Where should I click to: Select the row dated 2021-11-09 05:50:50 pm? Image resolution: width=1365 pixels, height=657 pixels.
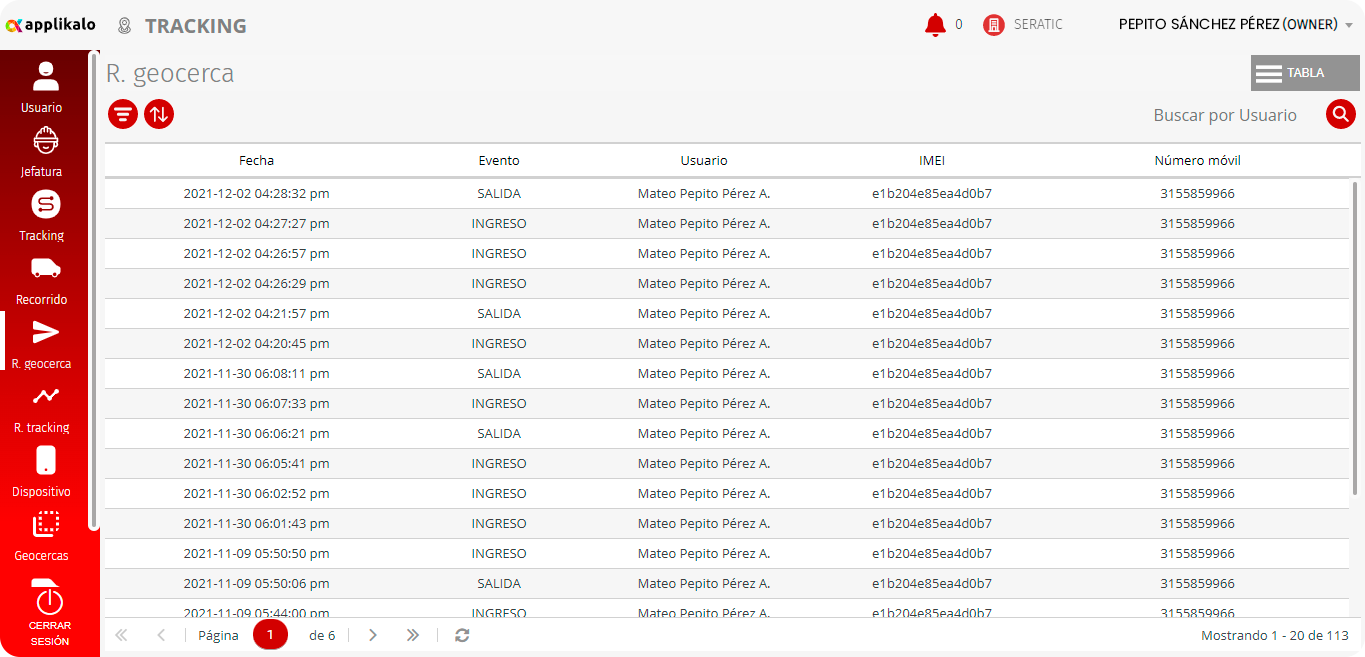point(727,554)
